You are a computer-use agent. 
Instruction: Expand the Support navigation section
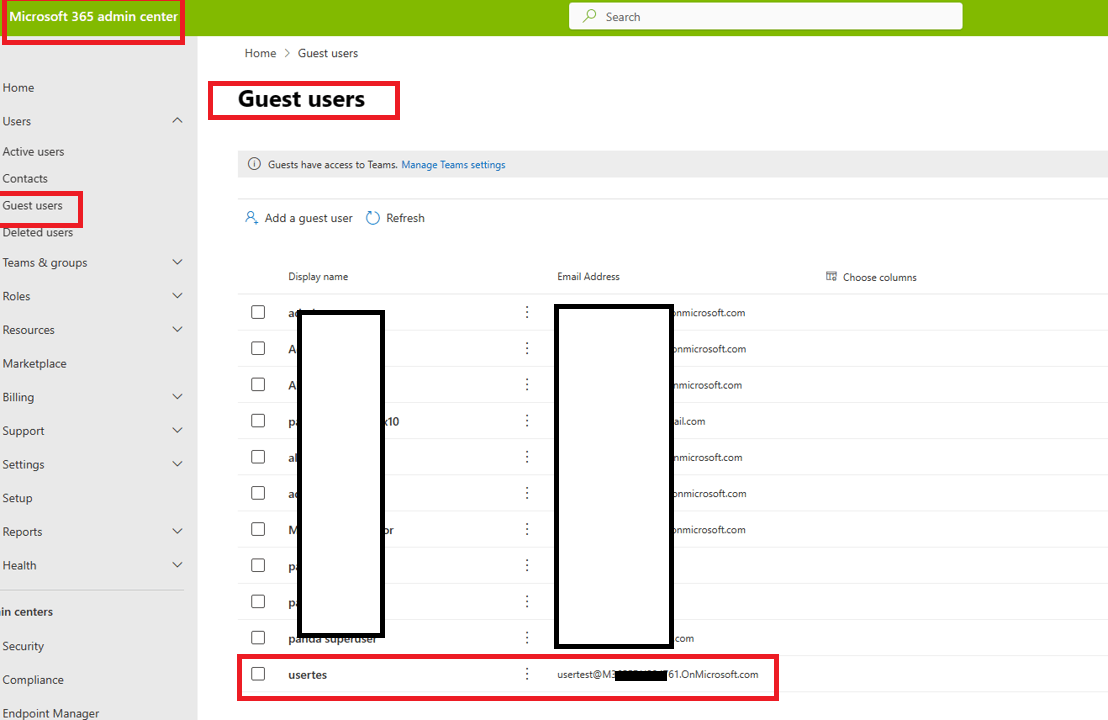177,430
